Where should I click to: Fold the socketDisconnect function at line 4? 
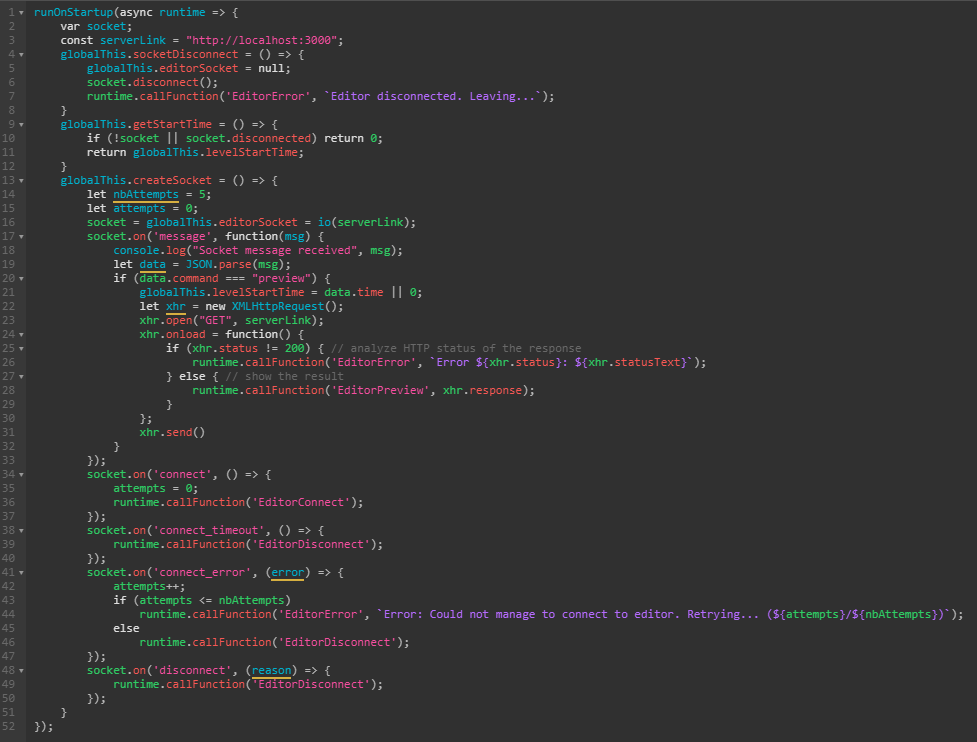(22, 55)
